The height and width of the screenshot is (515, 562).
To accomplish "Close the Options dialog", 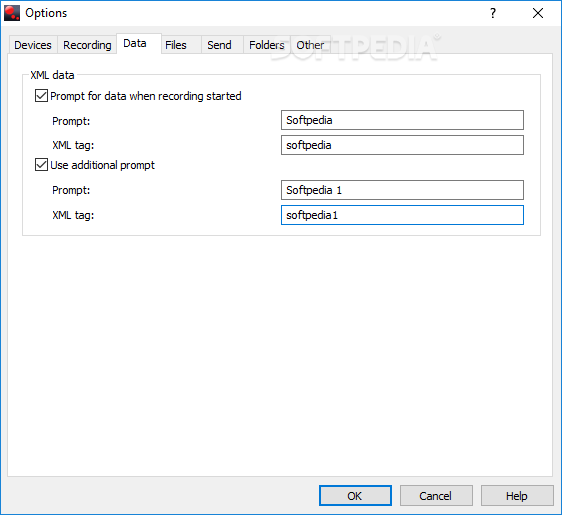I will click(538, 13).
